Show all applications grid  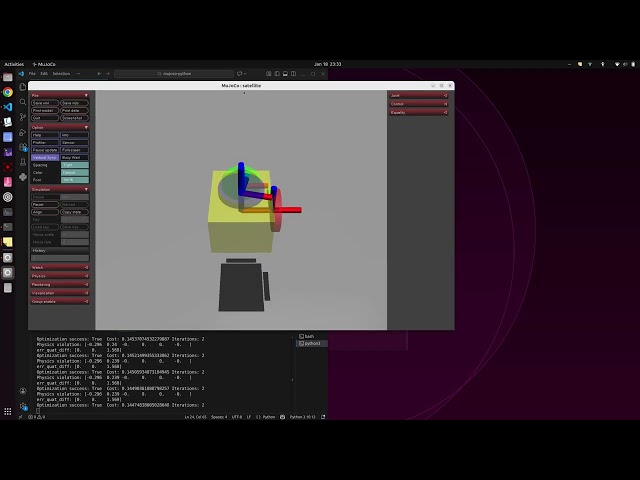(x=8, y=411)
